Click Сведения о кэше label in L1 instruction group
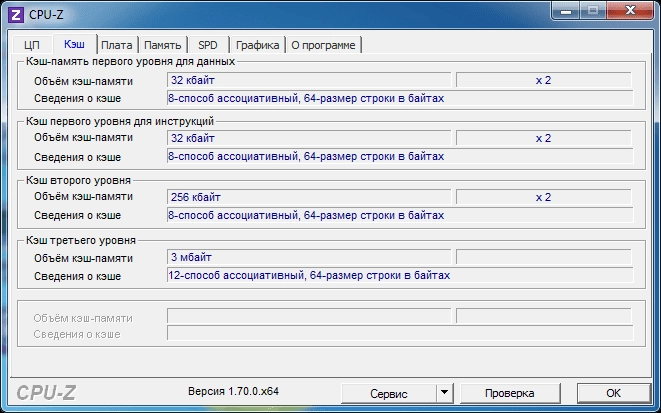This screenshot has height=413, width=661. (78, 157)
